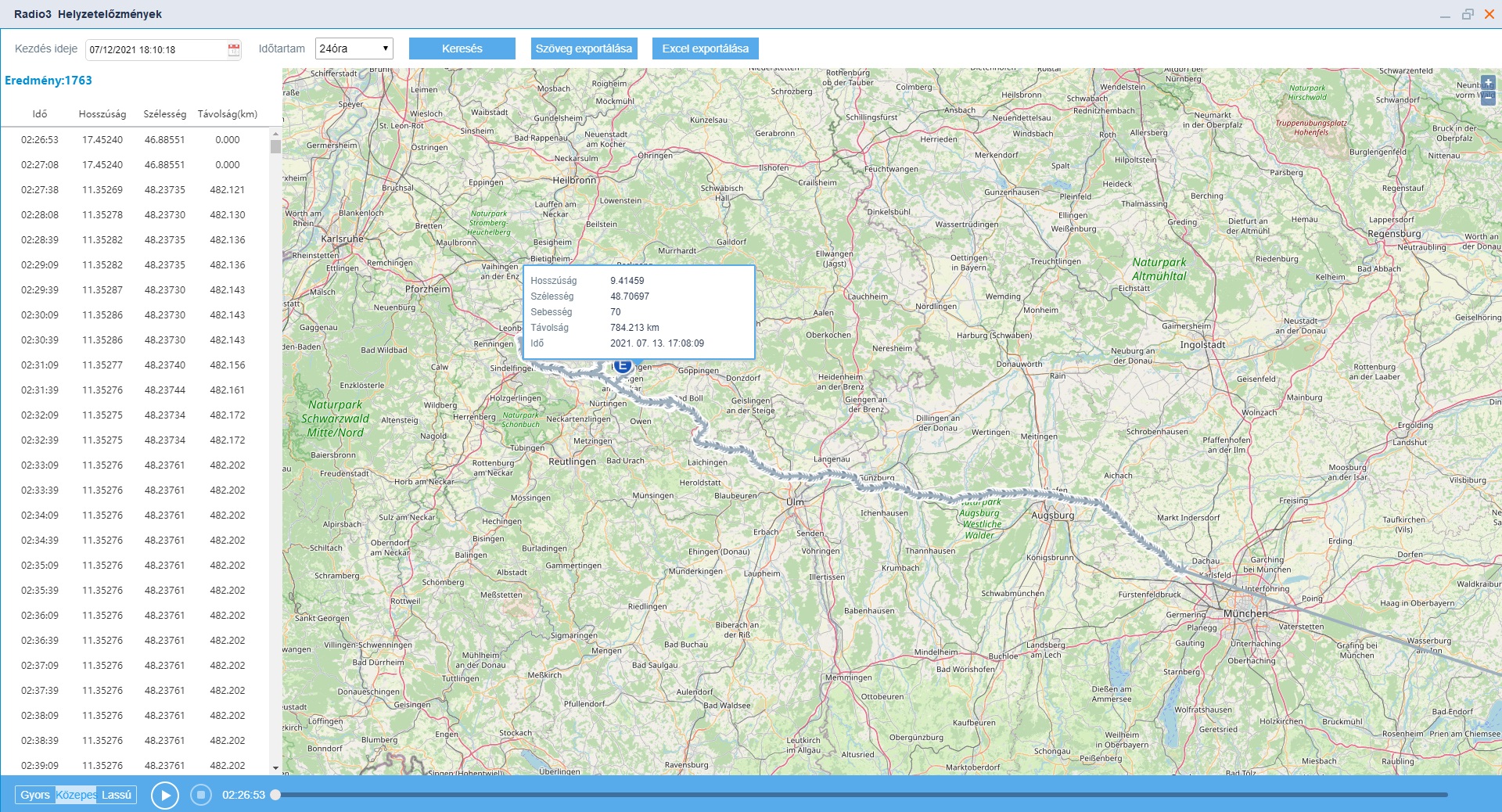Click the blue E endpoint marker on map
The image size is (1502, 812).
[x=623, y=365]
